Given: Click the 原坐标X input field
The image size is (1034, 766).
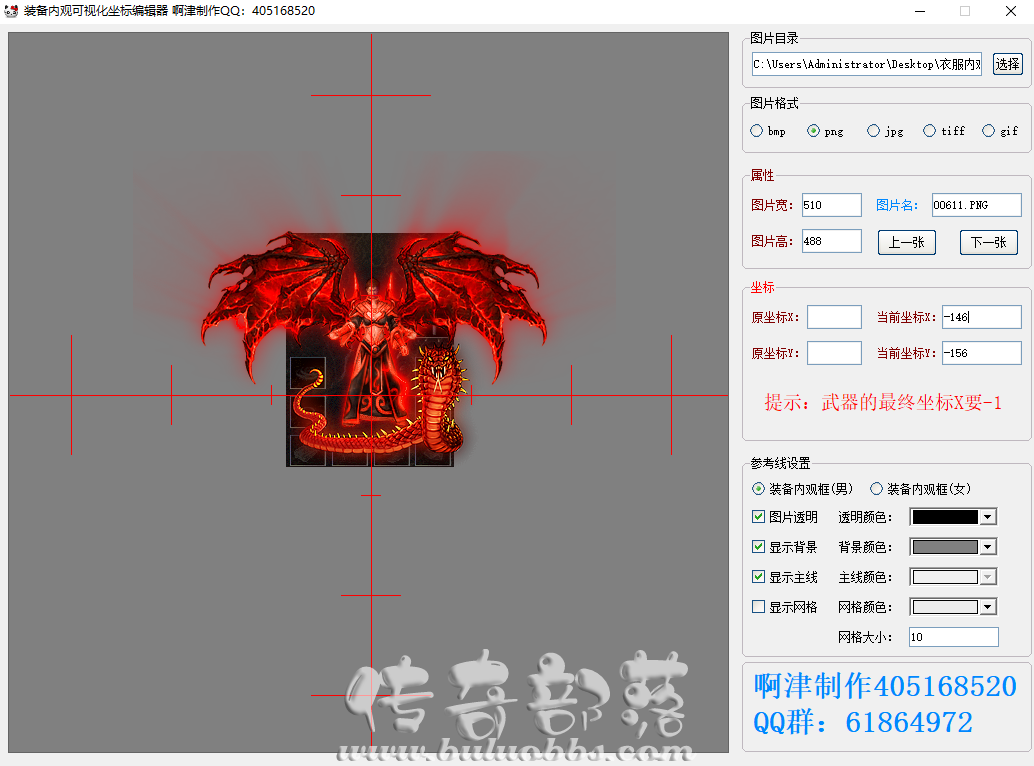Looking at the screenshot, I should [x=834, y=317].
